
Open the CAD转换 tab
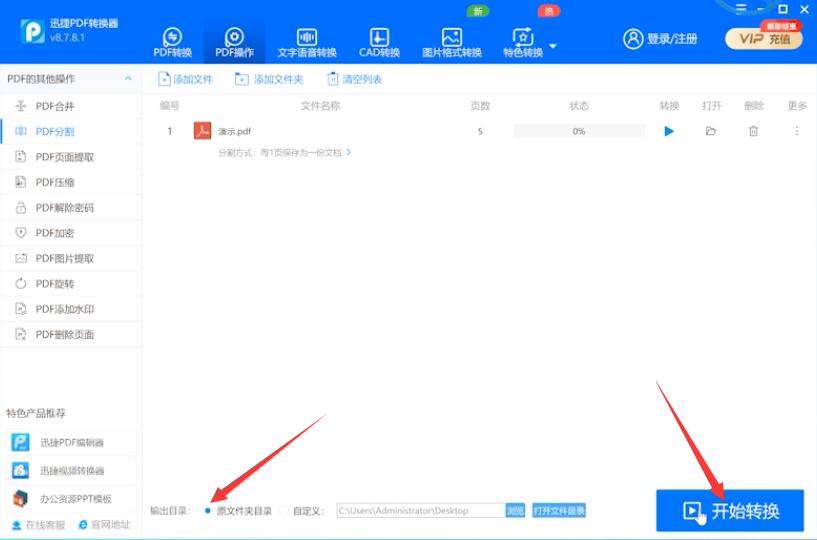[x=379, y=42]
